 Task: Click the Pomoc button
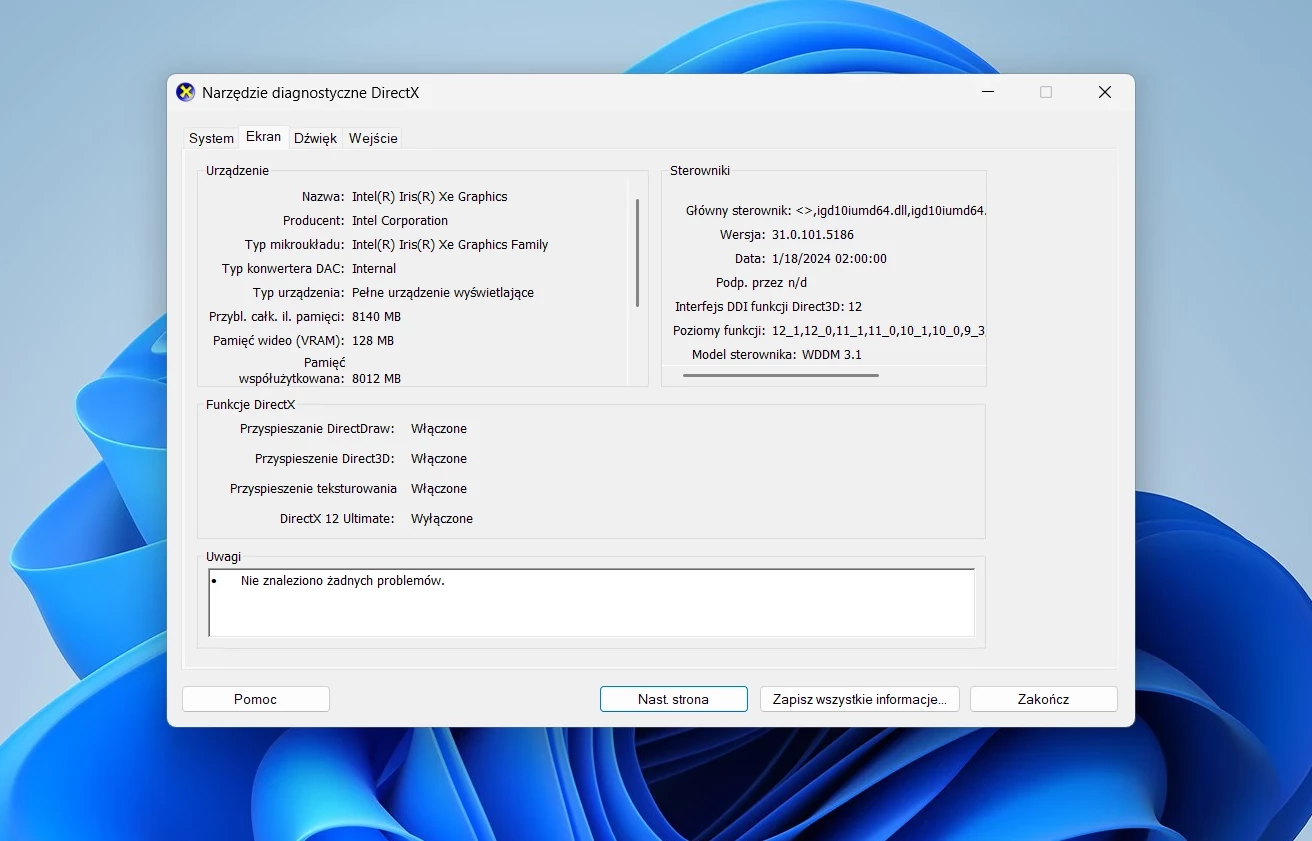pos(256,699)
